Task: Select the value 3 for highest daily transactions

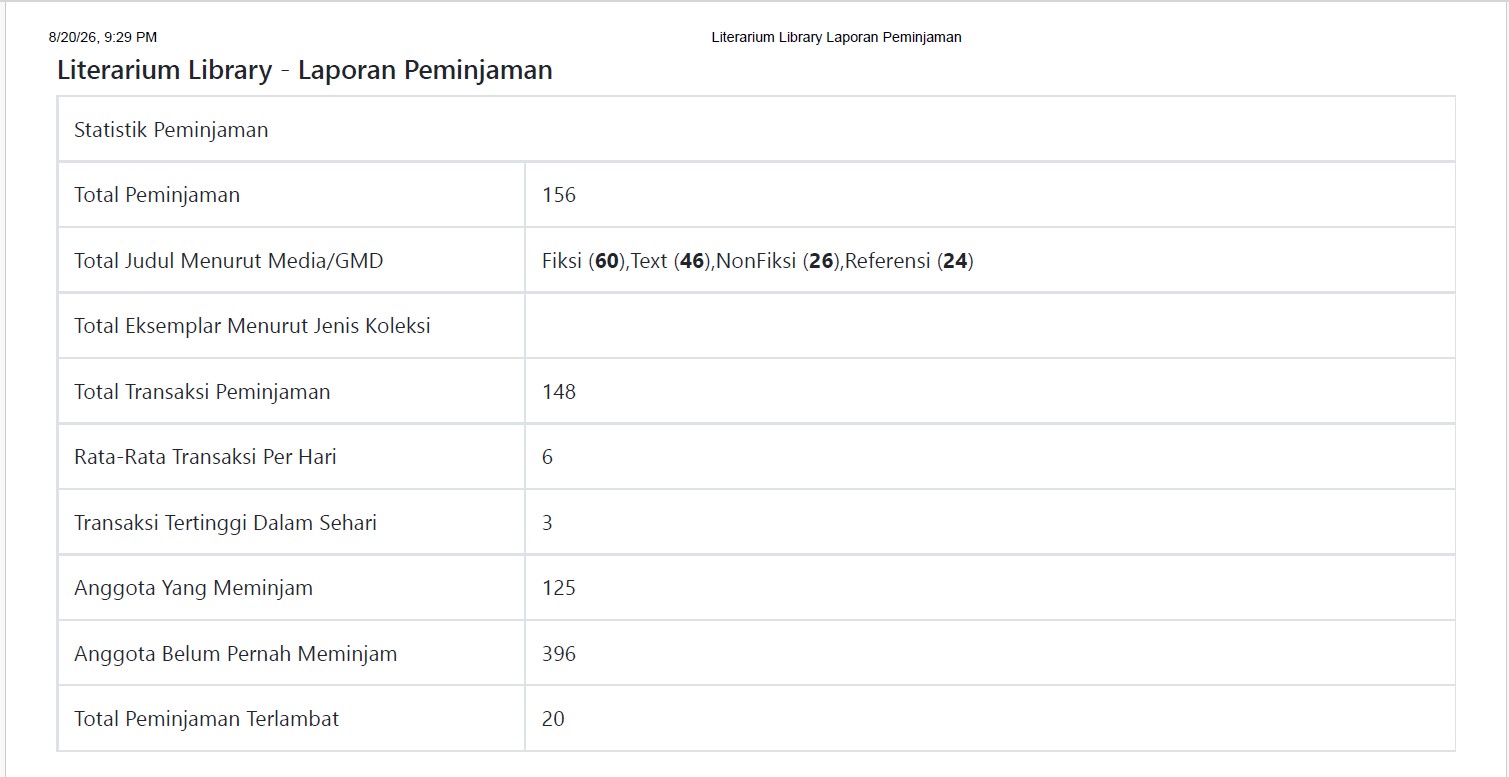Action: tap(547, 523)
